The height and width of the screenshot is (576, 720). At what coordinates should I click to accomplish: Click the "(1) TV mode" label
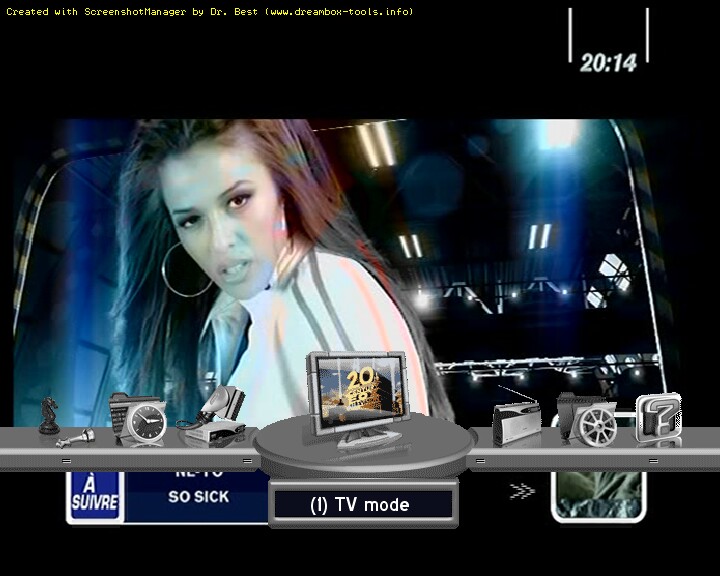360,505
